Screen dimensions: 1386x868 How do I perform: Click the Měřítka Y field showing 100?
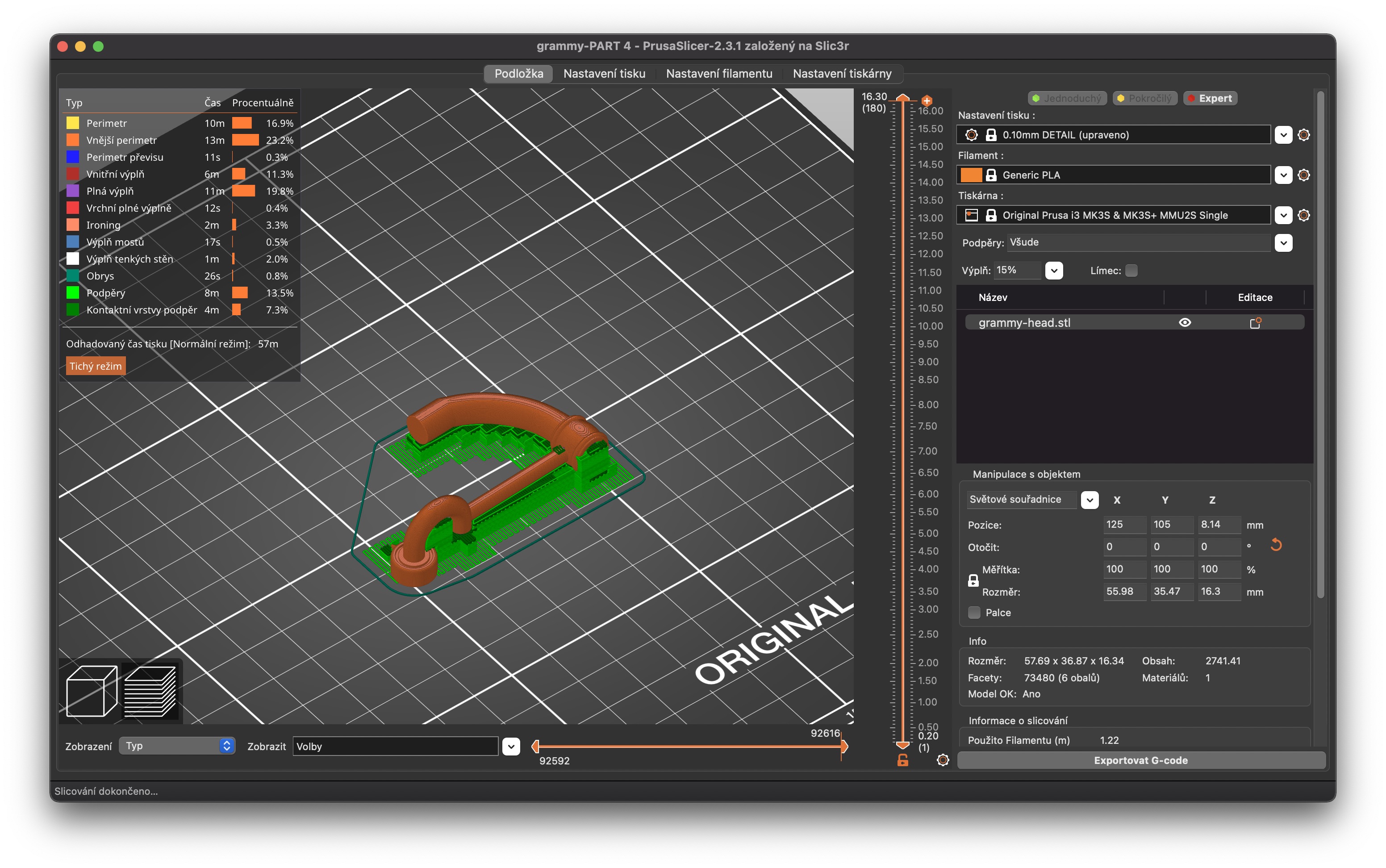1171,569
